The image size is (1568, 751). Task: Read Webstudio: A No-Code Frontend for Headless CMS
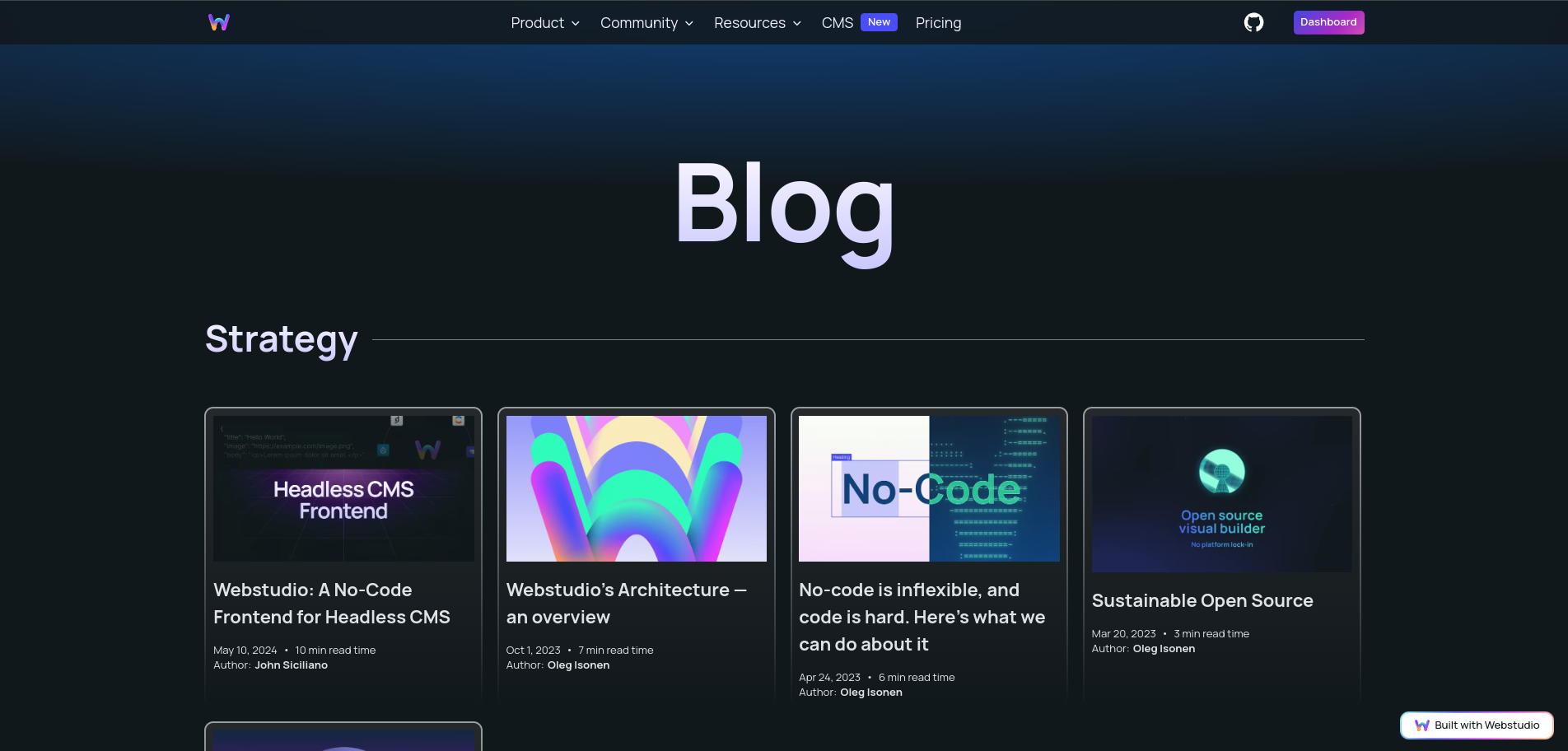click(x=332, y=604)
